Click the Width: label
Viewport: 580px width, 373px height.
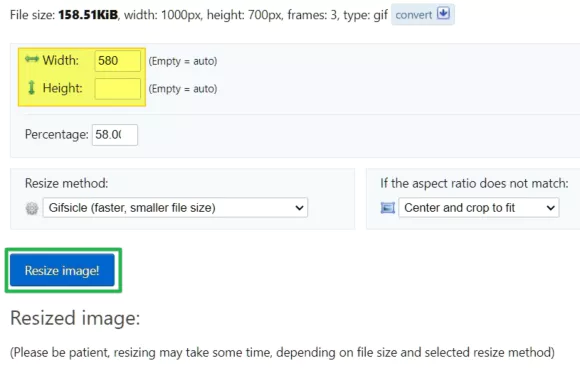(60, 60)
